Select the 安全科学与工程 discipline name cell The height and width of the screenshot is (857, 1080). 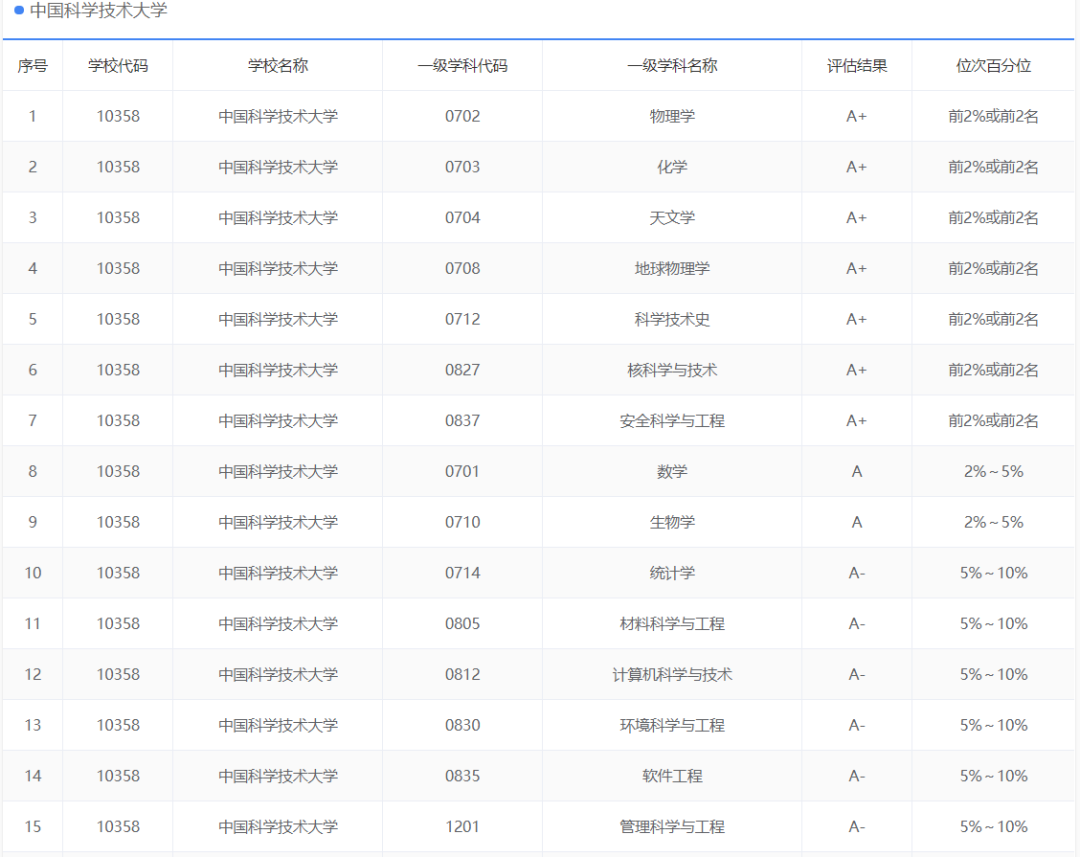point(672,421)
